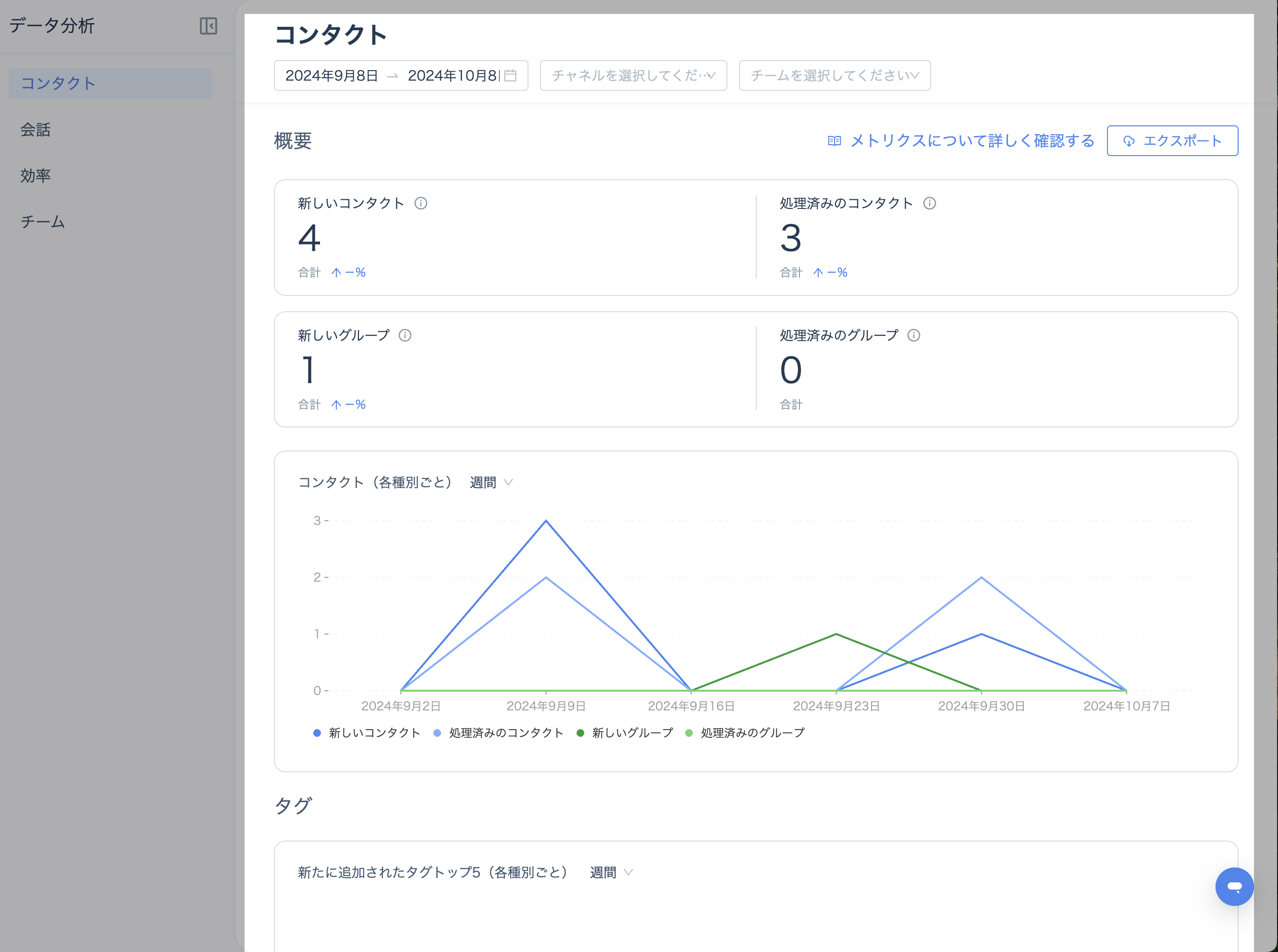The image size is (1278, 952).
Task: Switch to 会話 in sidebar
Action: point(36,130)
